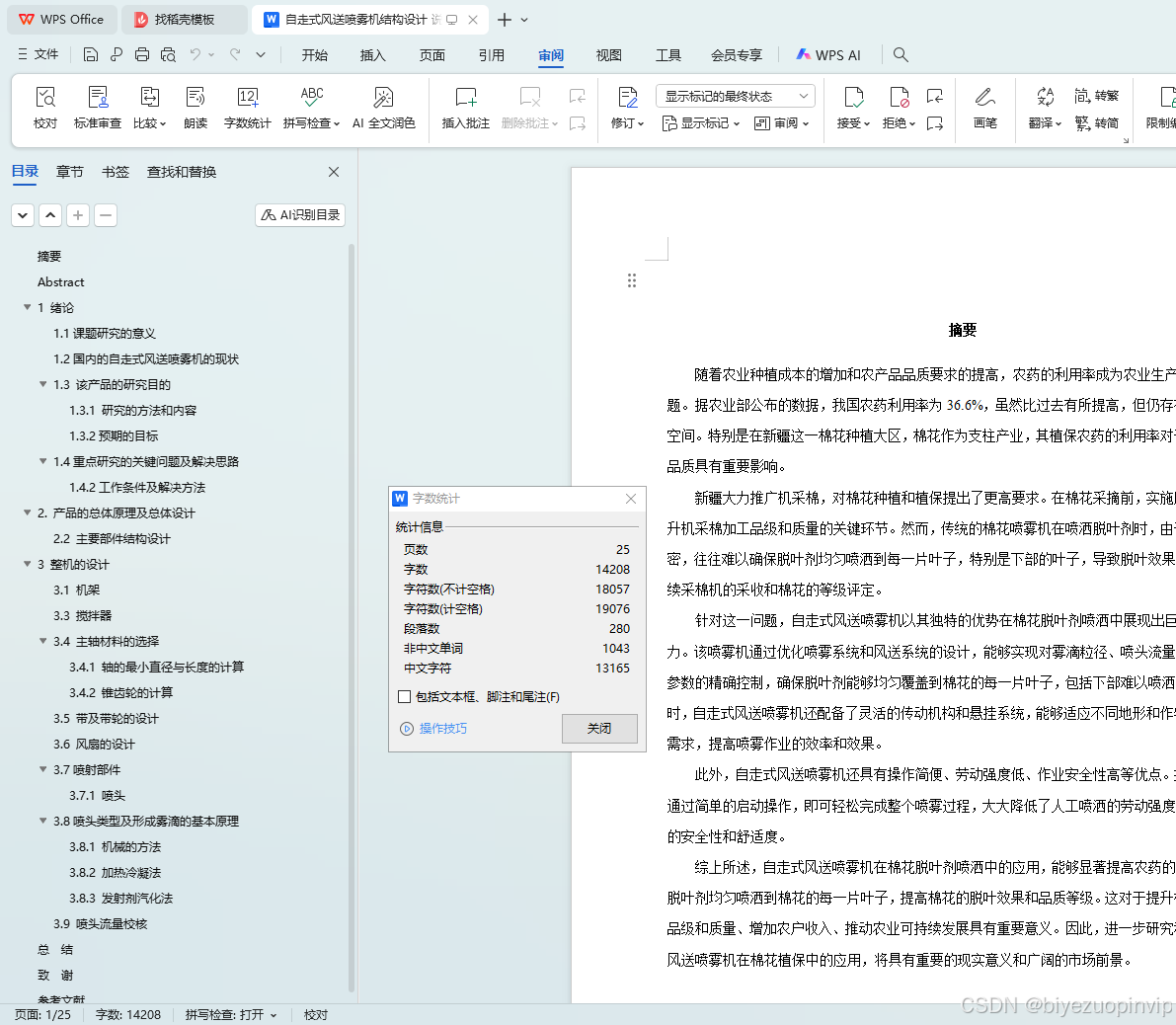The width and height of the screenshot is (1176, 1025).
Task: Convert text with 繁转简
Action: click(x=1096, y=123)
